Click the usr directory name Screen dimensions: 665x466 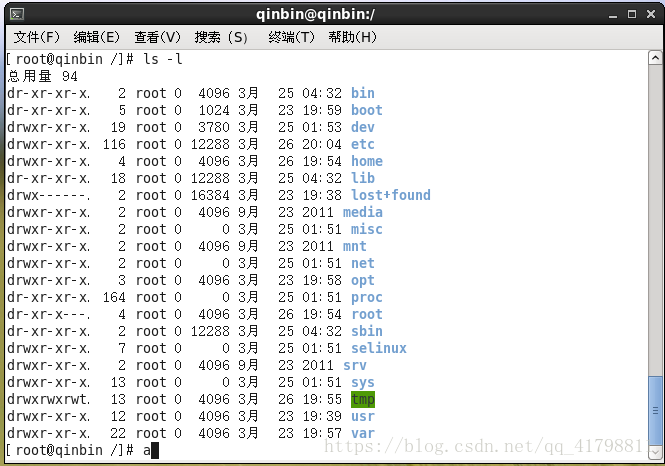pos(363,416)
